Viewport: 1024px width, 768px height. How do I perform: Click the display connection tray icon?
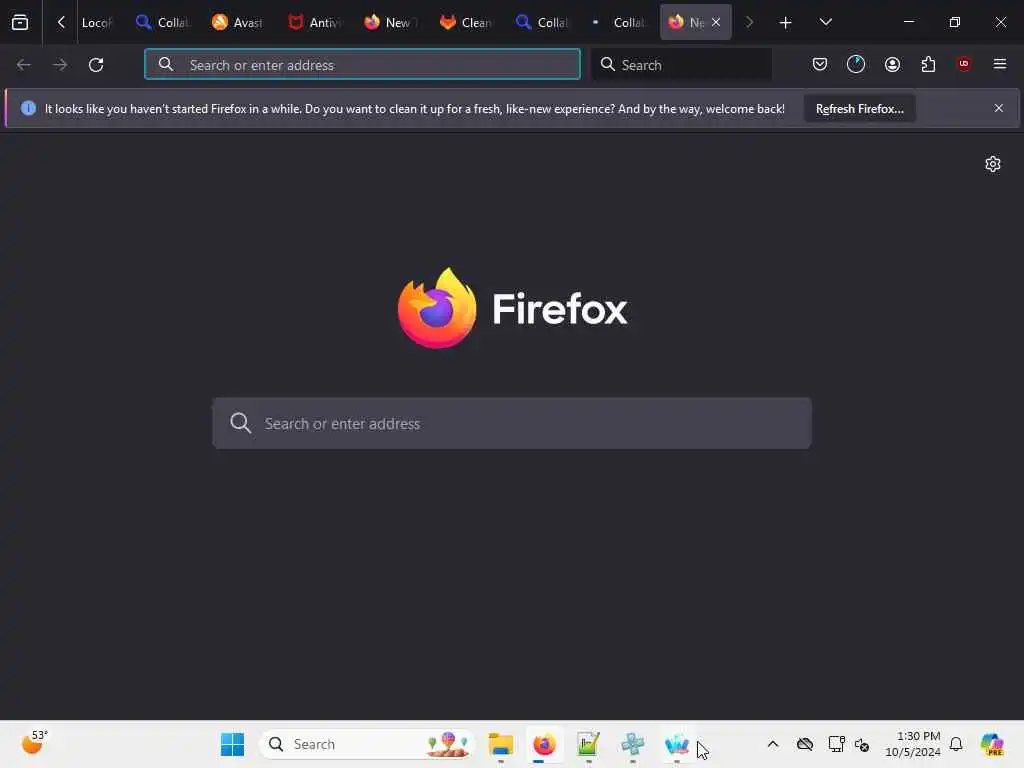(x=836, y=744)
